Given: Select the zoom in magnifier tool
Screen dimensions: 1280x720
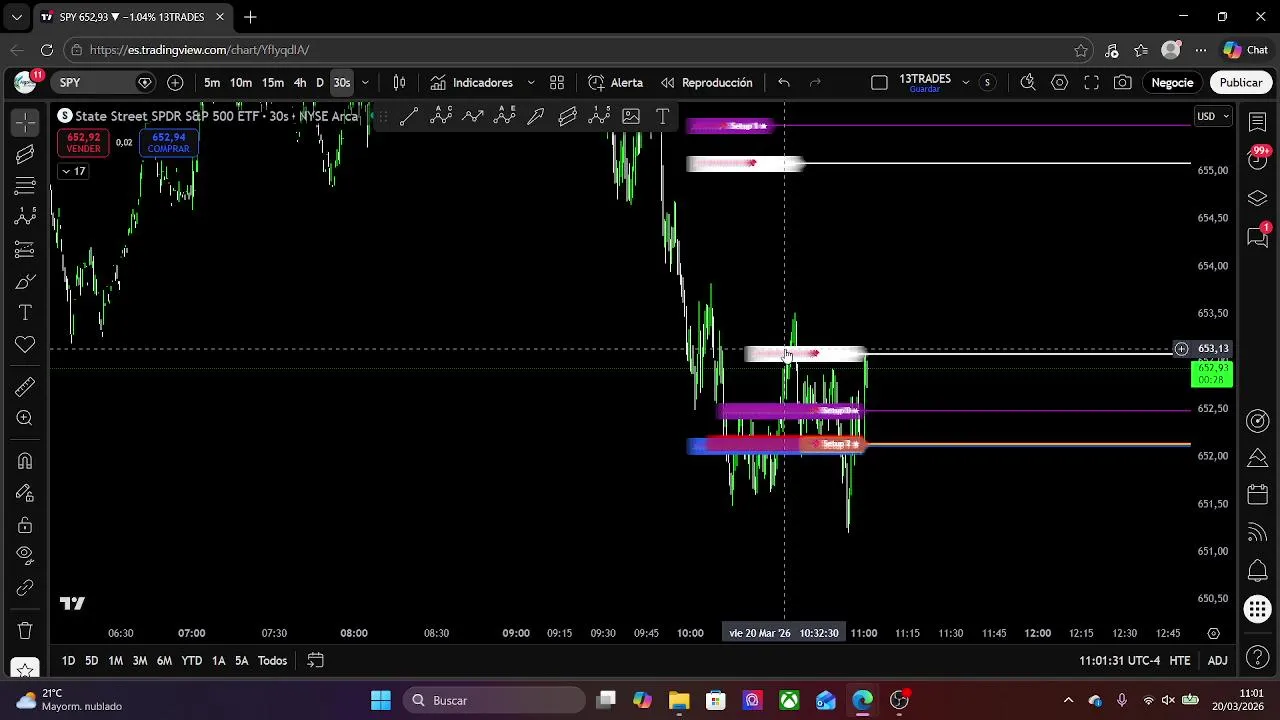Looking at the screenshot, I should click(25, 419).
